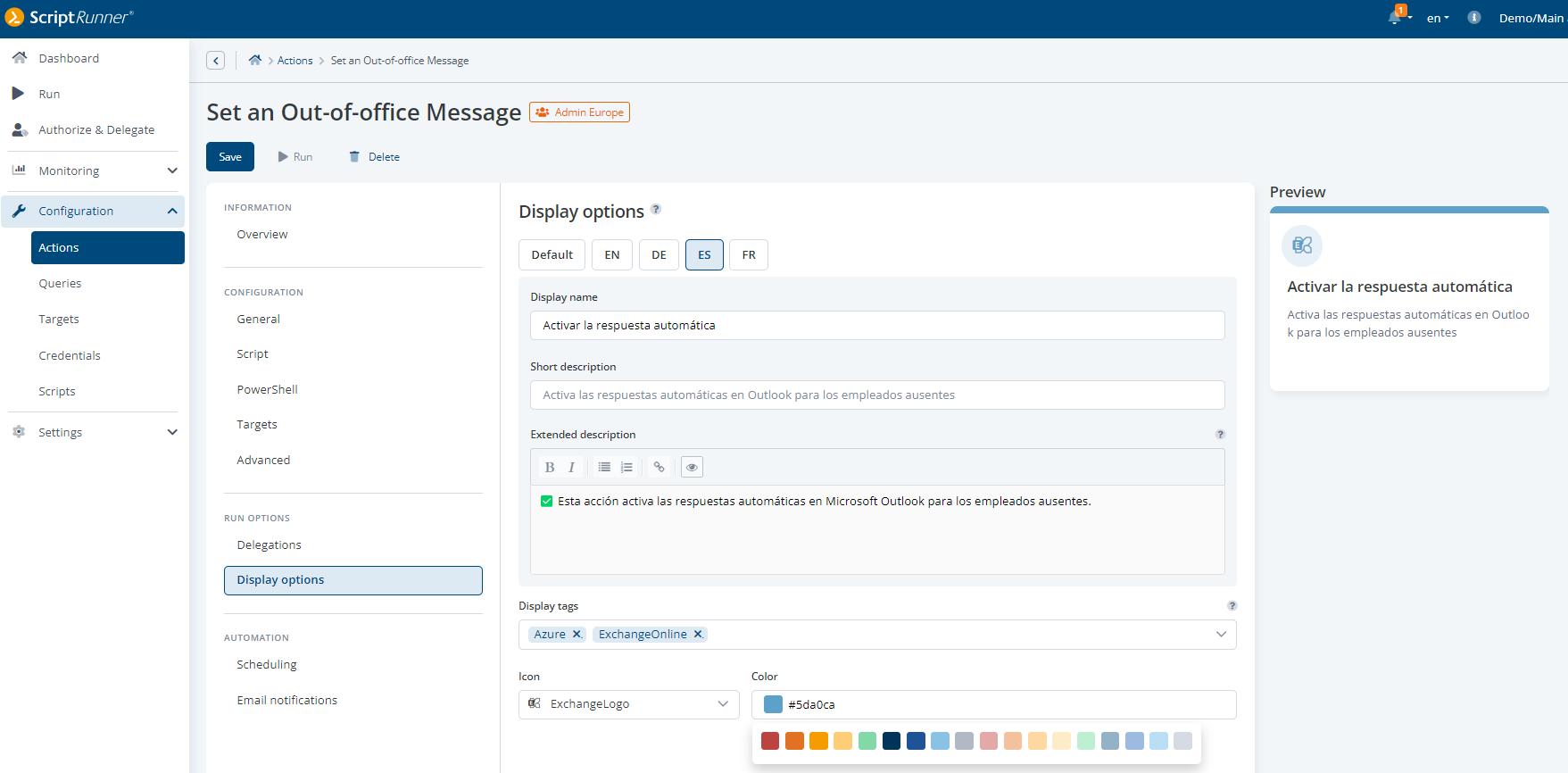The height and width of the screenshot is (773, 1568).
Task: Expand the Monitoring menu chevron
Action: point(172,170)
